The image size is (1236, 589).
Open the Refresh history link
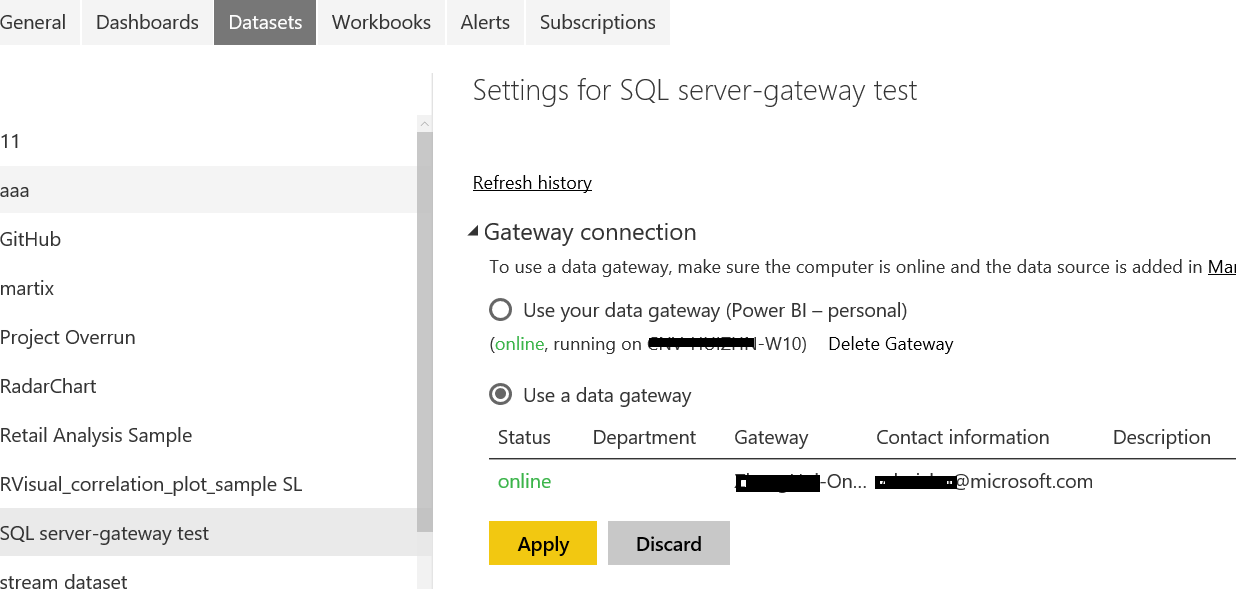(x=532, y=183)
